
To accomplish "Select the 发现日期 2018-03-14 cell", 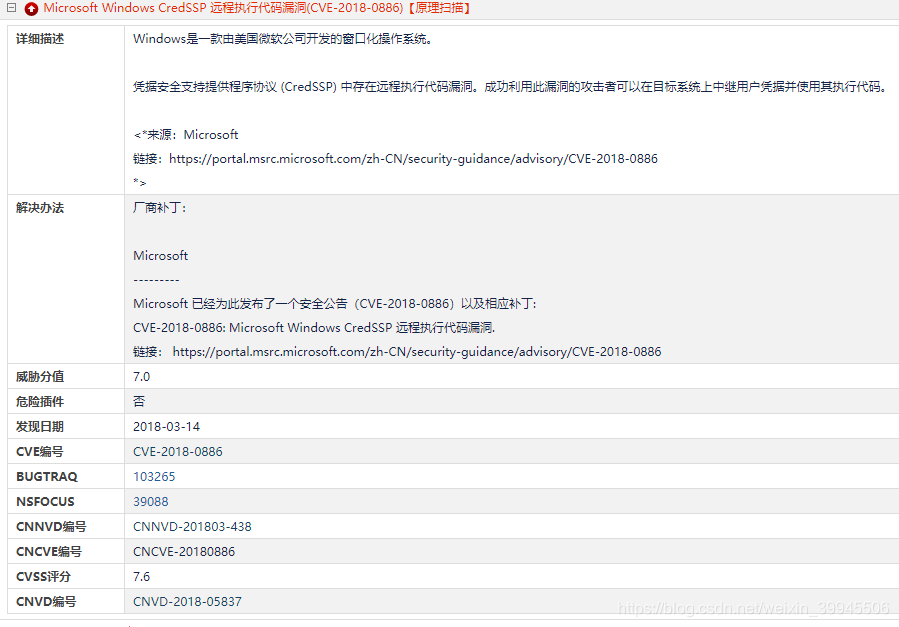I will pyautogui.click(x=166, y=426).
